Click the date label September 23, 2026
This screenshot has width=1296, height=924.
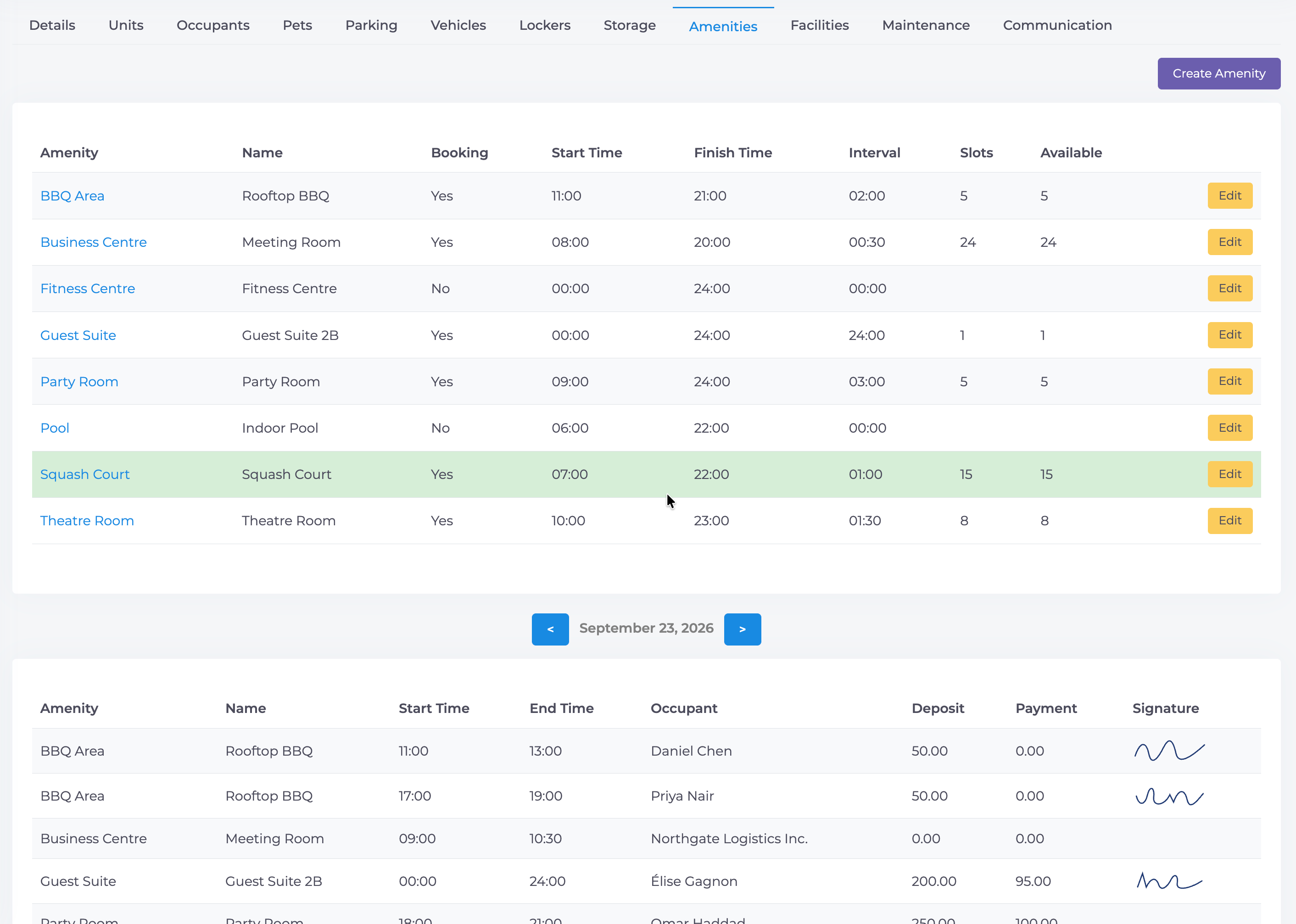(x=646, y=628)
